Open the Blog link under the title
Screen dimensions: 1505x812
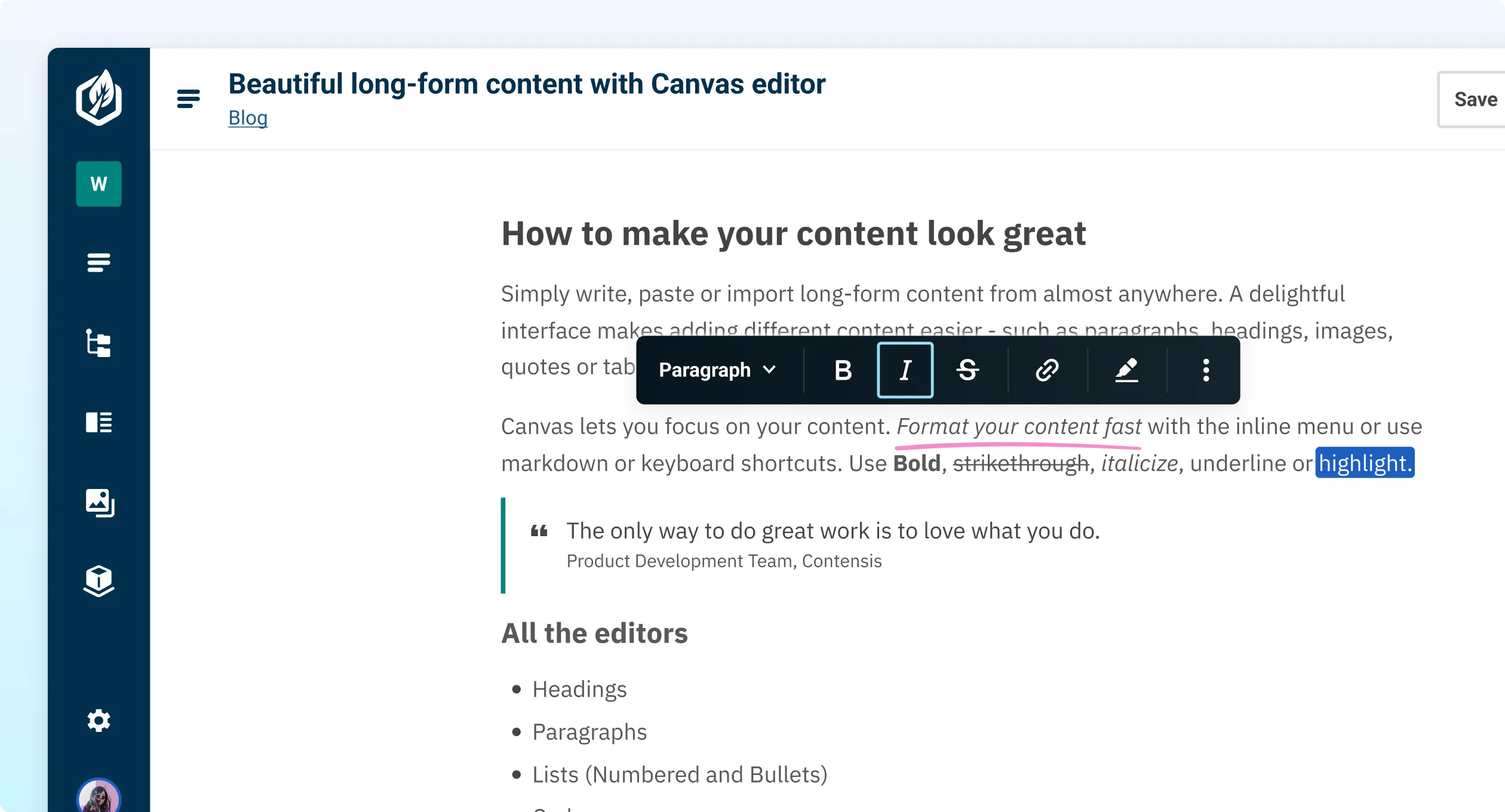click(x=248, y=118)
